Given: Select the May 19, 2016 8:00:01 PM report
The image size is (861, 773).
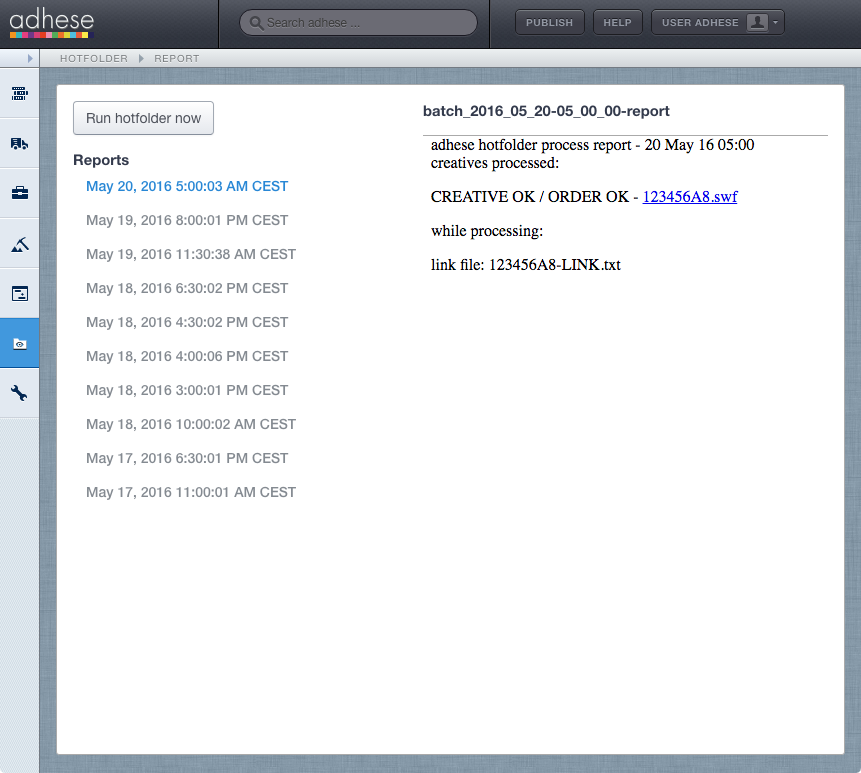Looking at the screenshot, I should 187,220.
